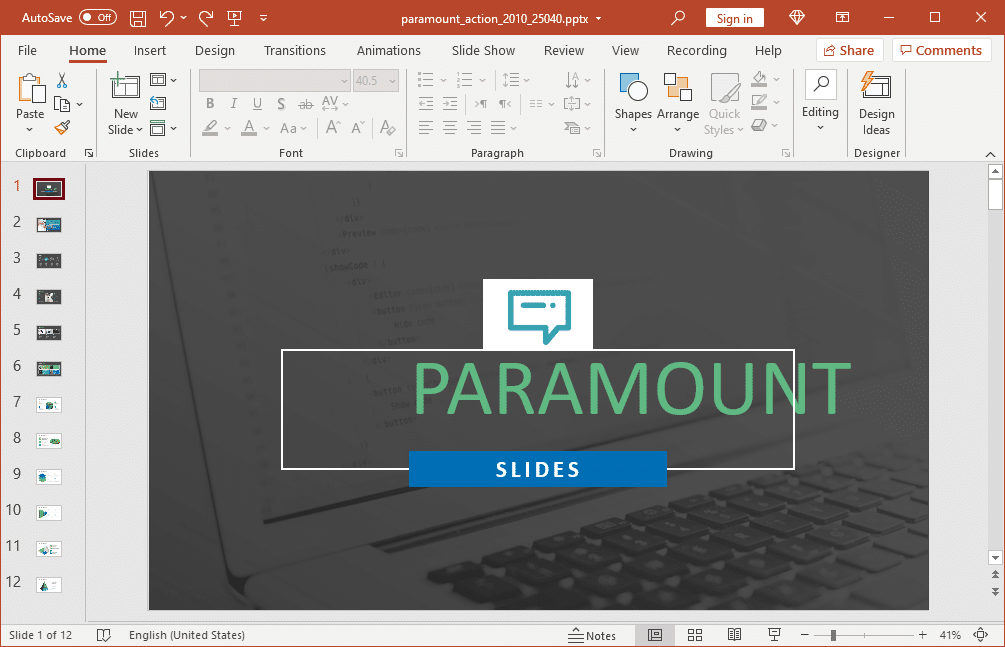Toggle Bold text formatting
The height and width of the screenshot is (647, 1005).
coord(210,104)
